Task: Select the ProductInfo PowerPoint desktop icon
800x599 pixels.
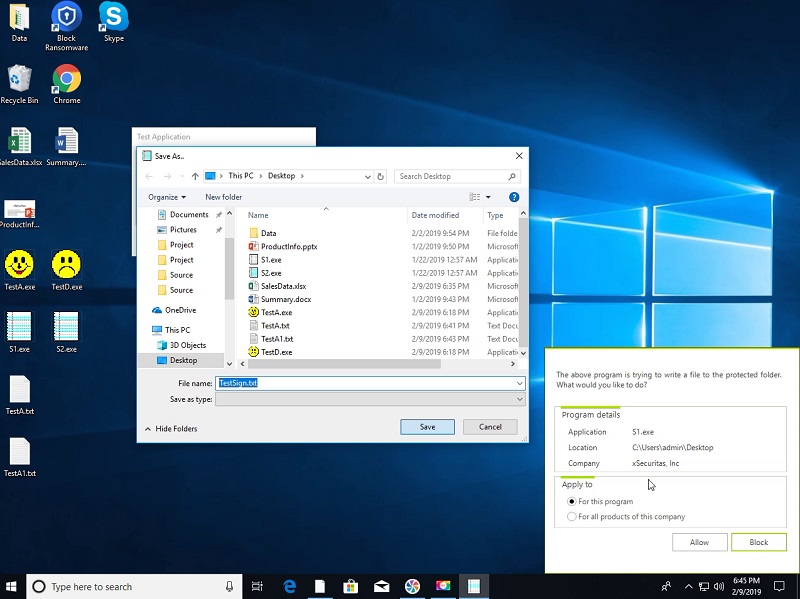Action: coord(19,213)
